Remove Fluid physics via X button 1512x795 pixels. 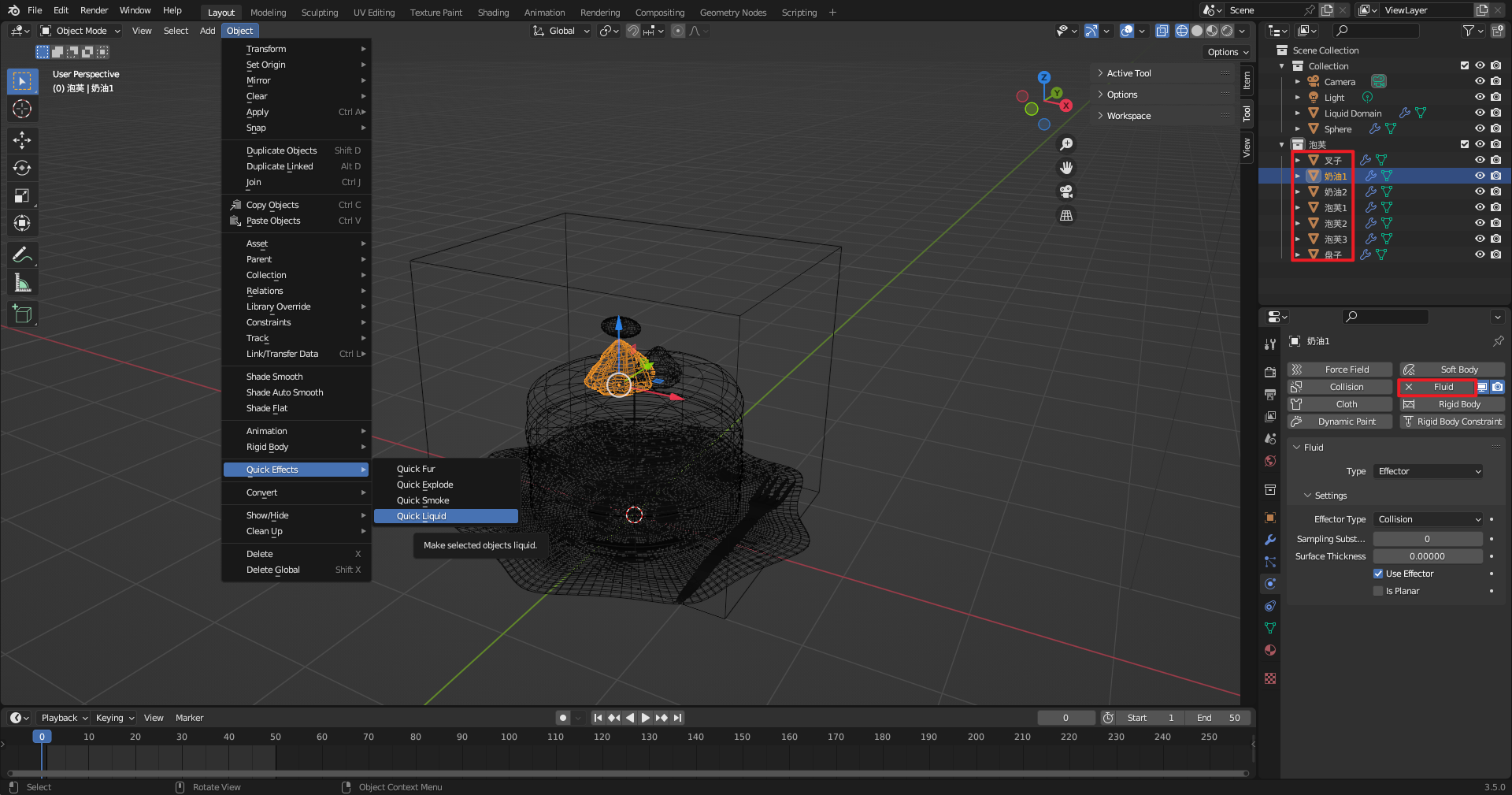1409,387
